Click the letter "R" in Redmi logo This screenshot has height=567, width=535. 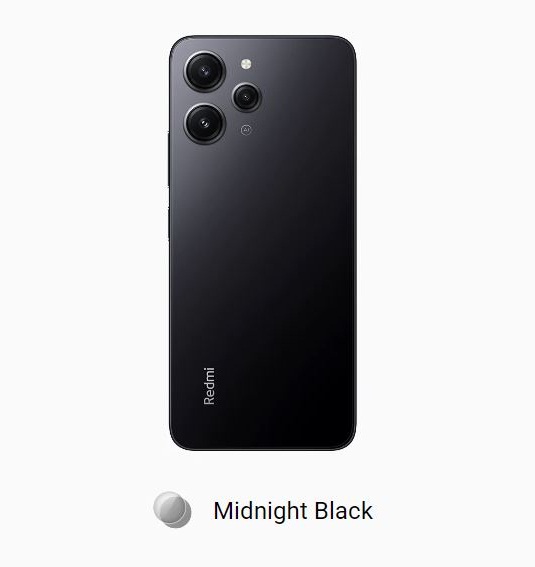tap(209, 400)
